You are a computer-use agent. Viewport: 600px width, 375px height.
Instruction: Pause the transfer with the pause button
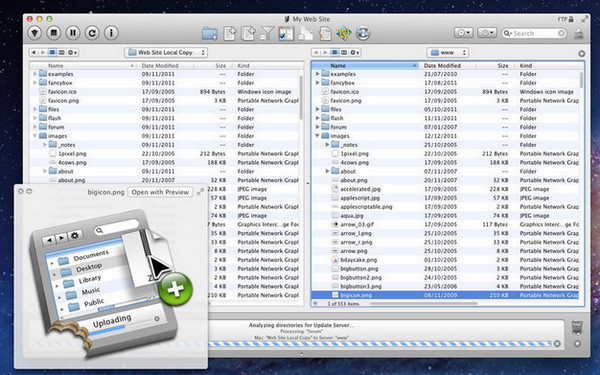click(73, 33)
